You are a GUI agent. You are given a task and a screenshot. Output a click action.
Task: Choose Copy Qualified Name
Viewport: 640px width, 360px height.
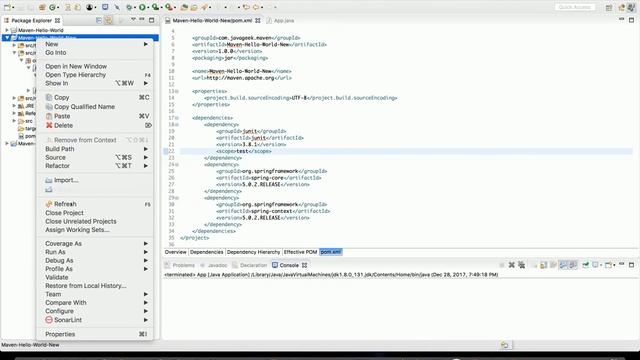[x=95, y=107]
